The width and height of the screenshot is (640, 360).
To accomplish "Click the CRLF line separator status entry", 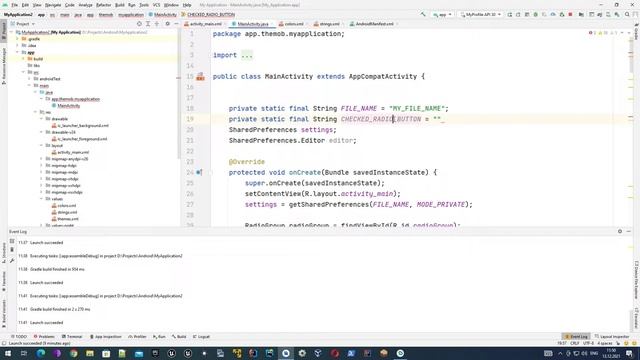I will point(575,344).
